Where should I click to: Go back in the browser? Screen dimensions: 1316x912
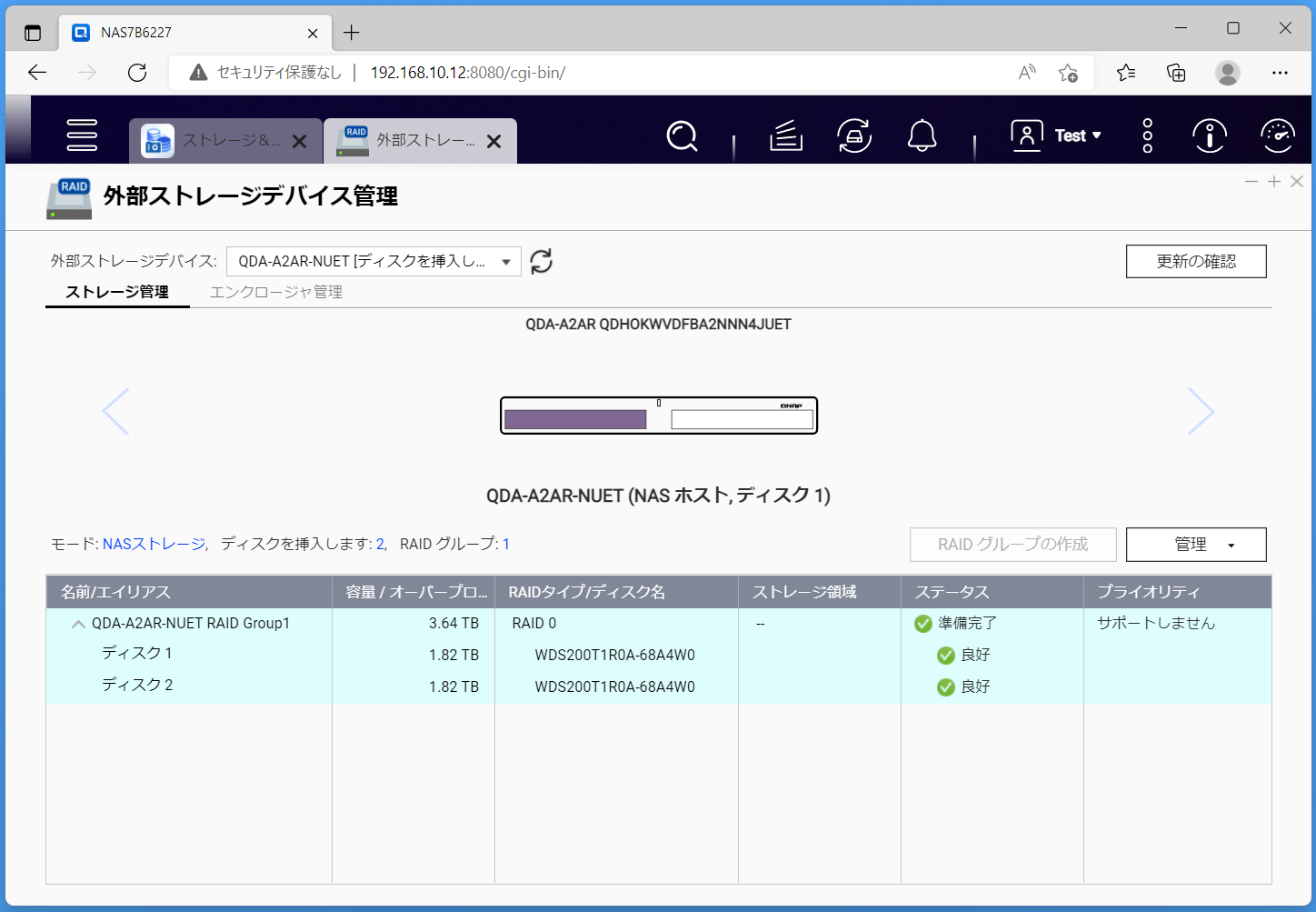coord(37,73)
